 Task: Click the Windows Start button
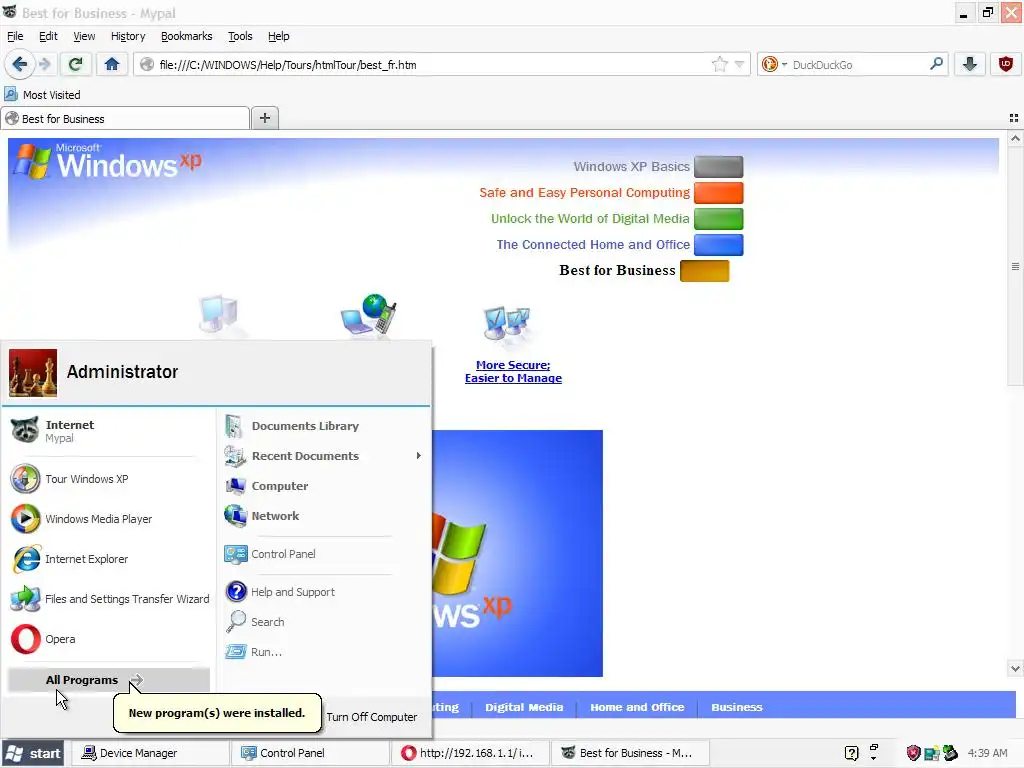point(33,753)
